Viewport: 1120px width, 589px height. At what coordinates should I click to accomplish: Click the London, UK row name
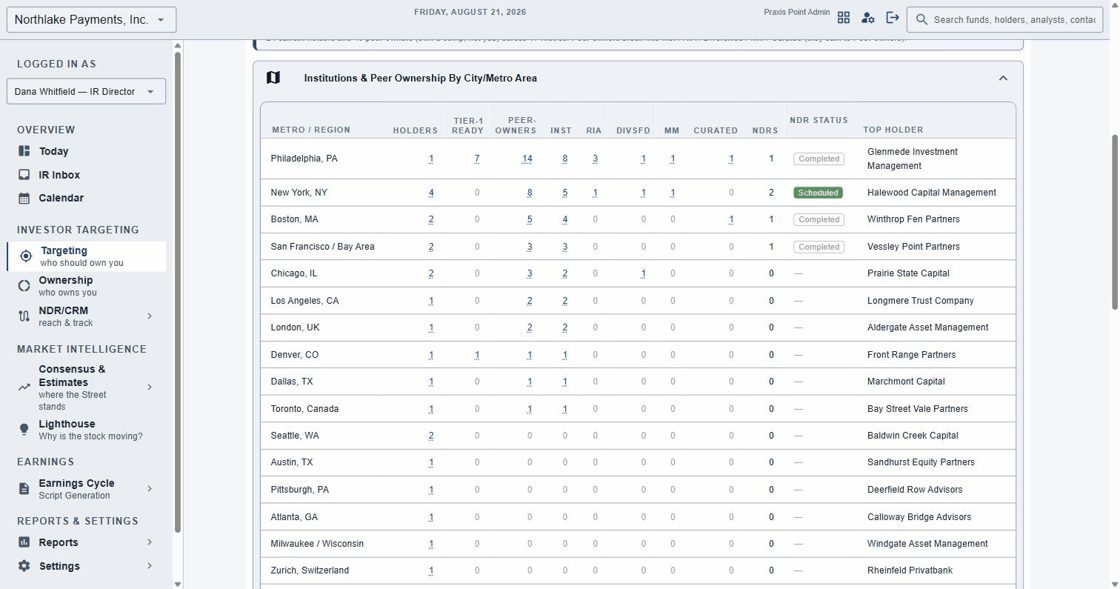(x=295, y=328)
